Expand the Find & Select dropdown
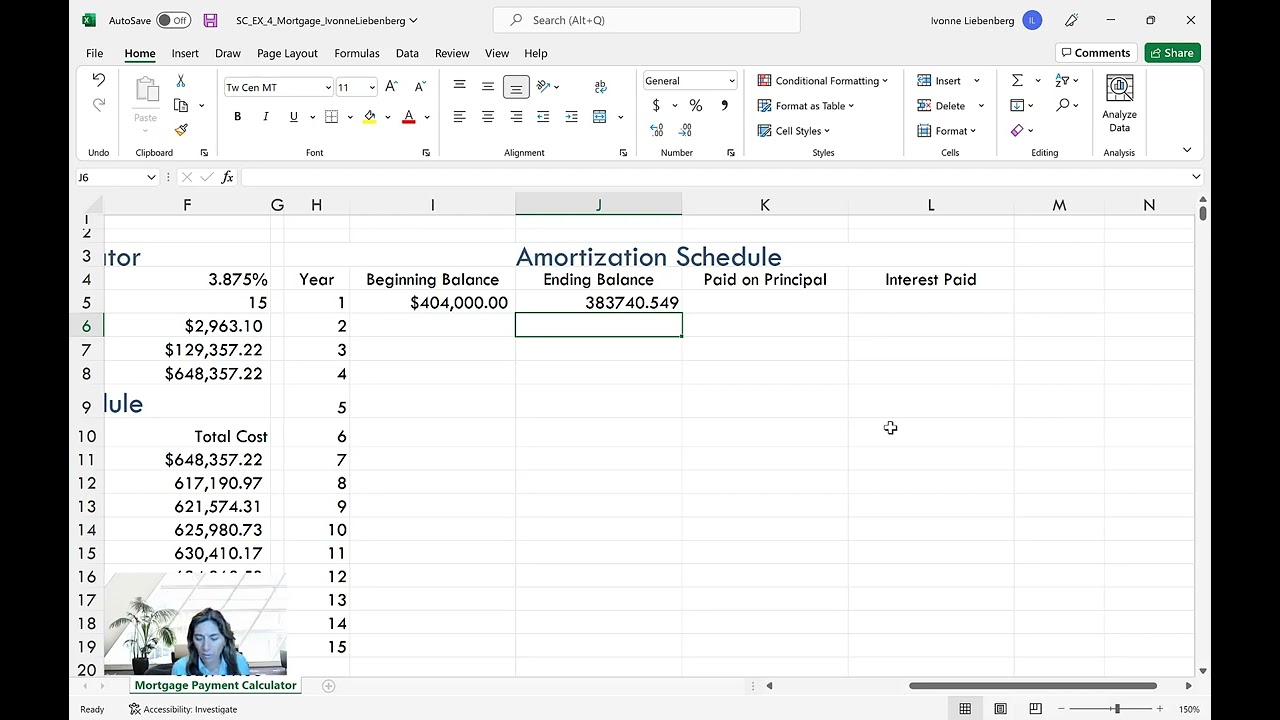 point(1066,105)
